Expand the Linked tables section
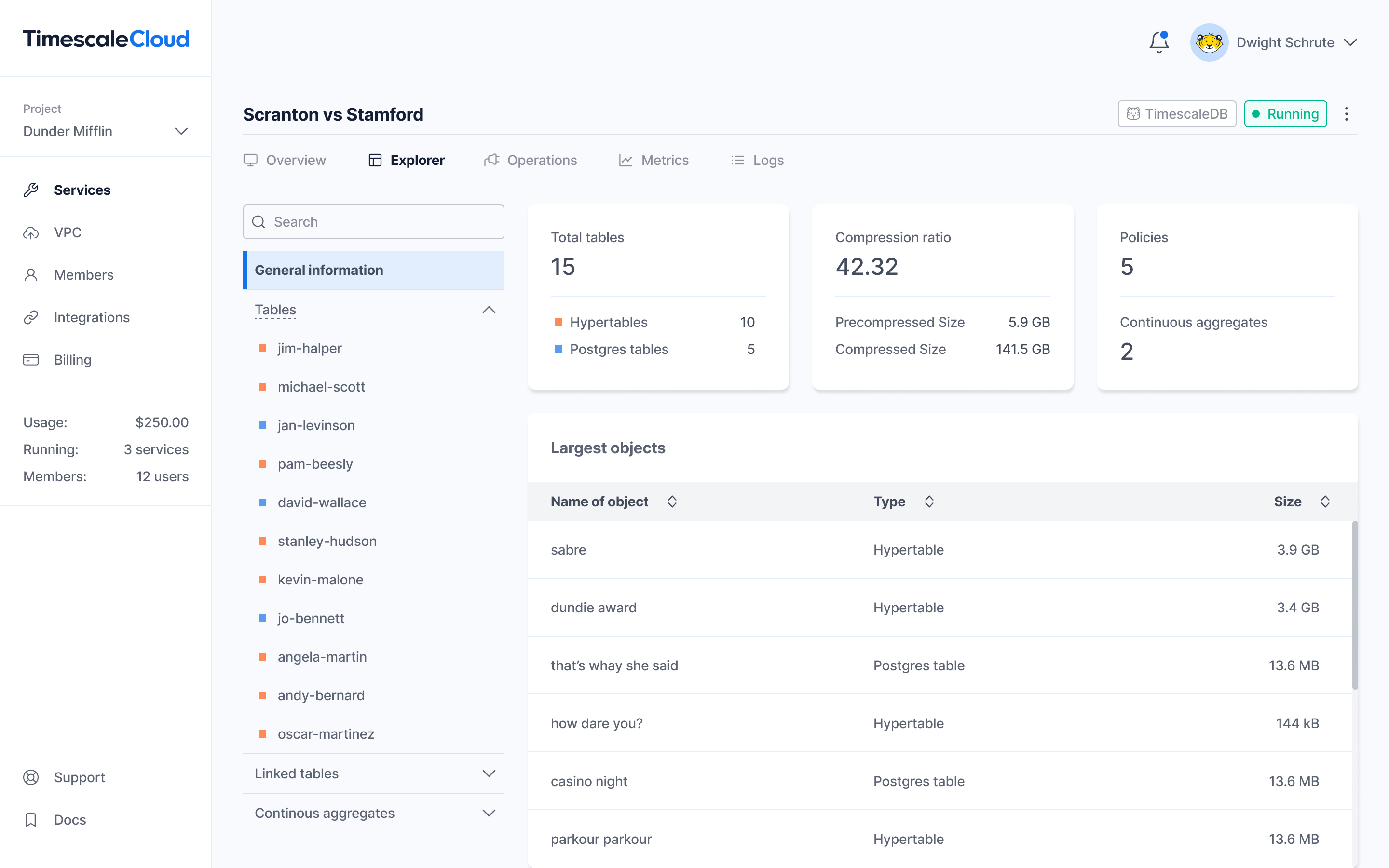This screenshot has height=868, width=1389. click(489, 774)
